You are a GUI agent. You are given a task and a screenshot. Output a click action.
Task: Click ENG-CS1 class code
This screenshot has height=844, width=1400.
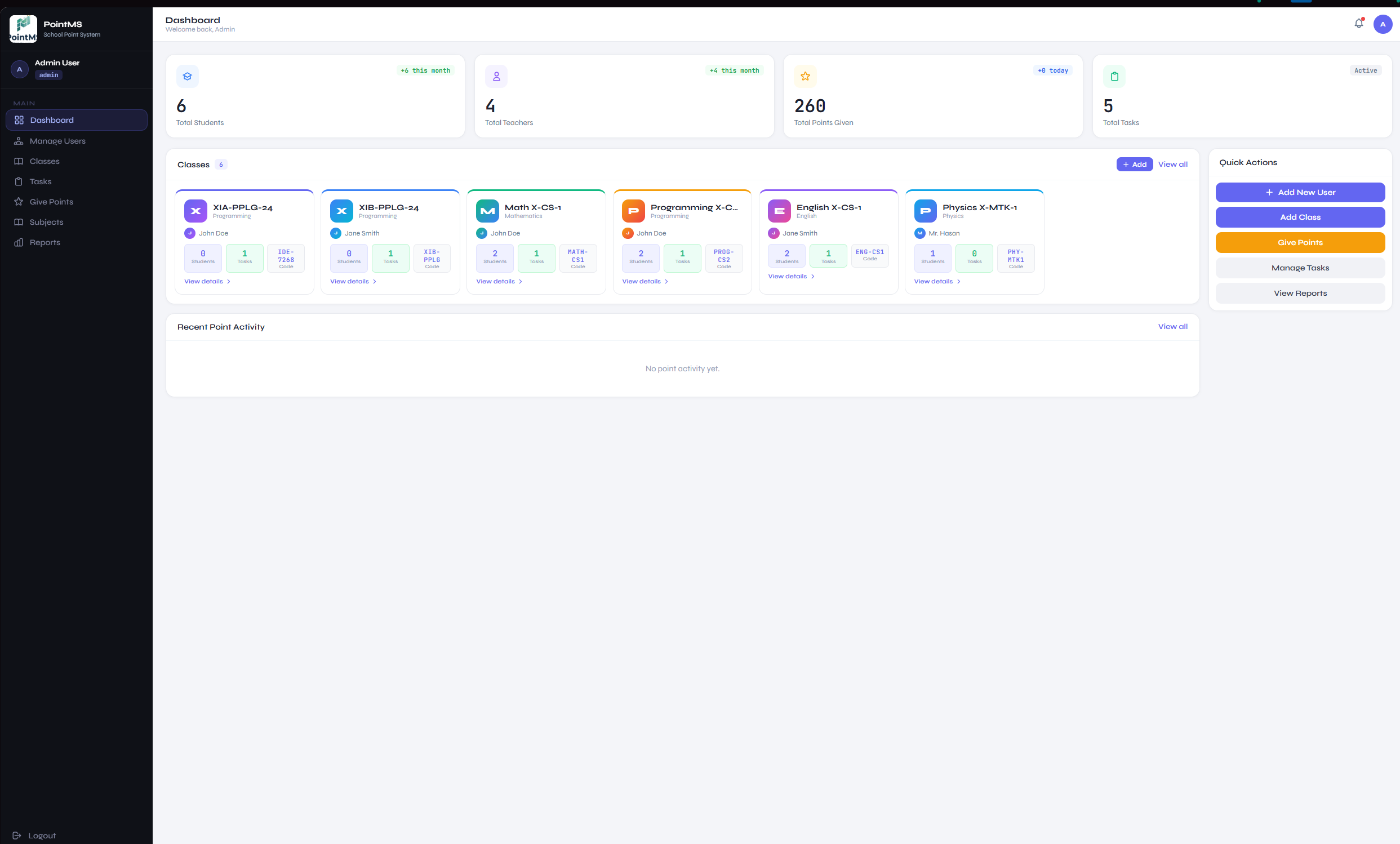870,255
